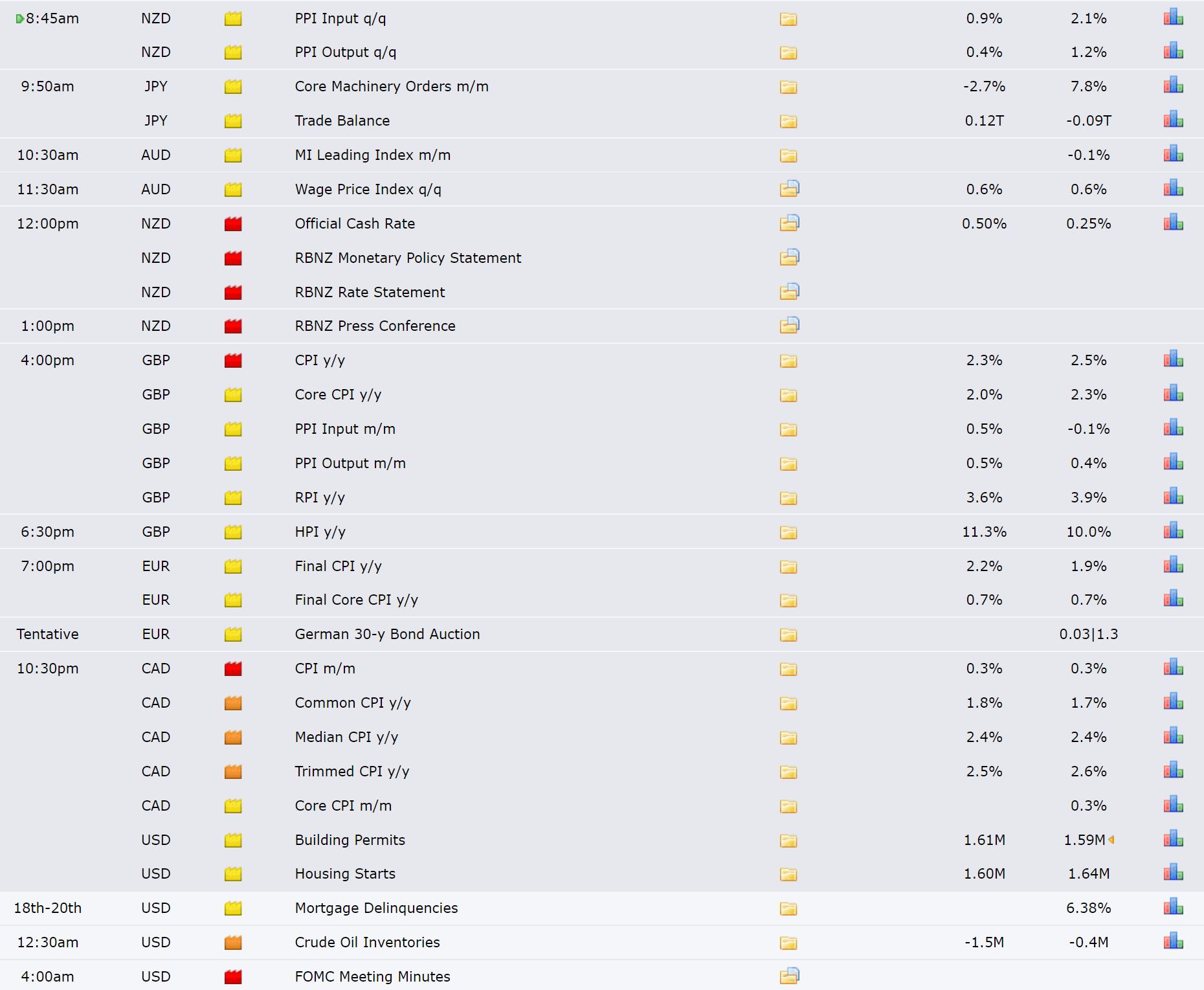
Task: Click the revised arrow beside 1.59M
Action: click(1111, 839)
